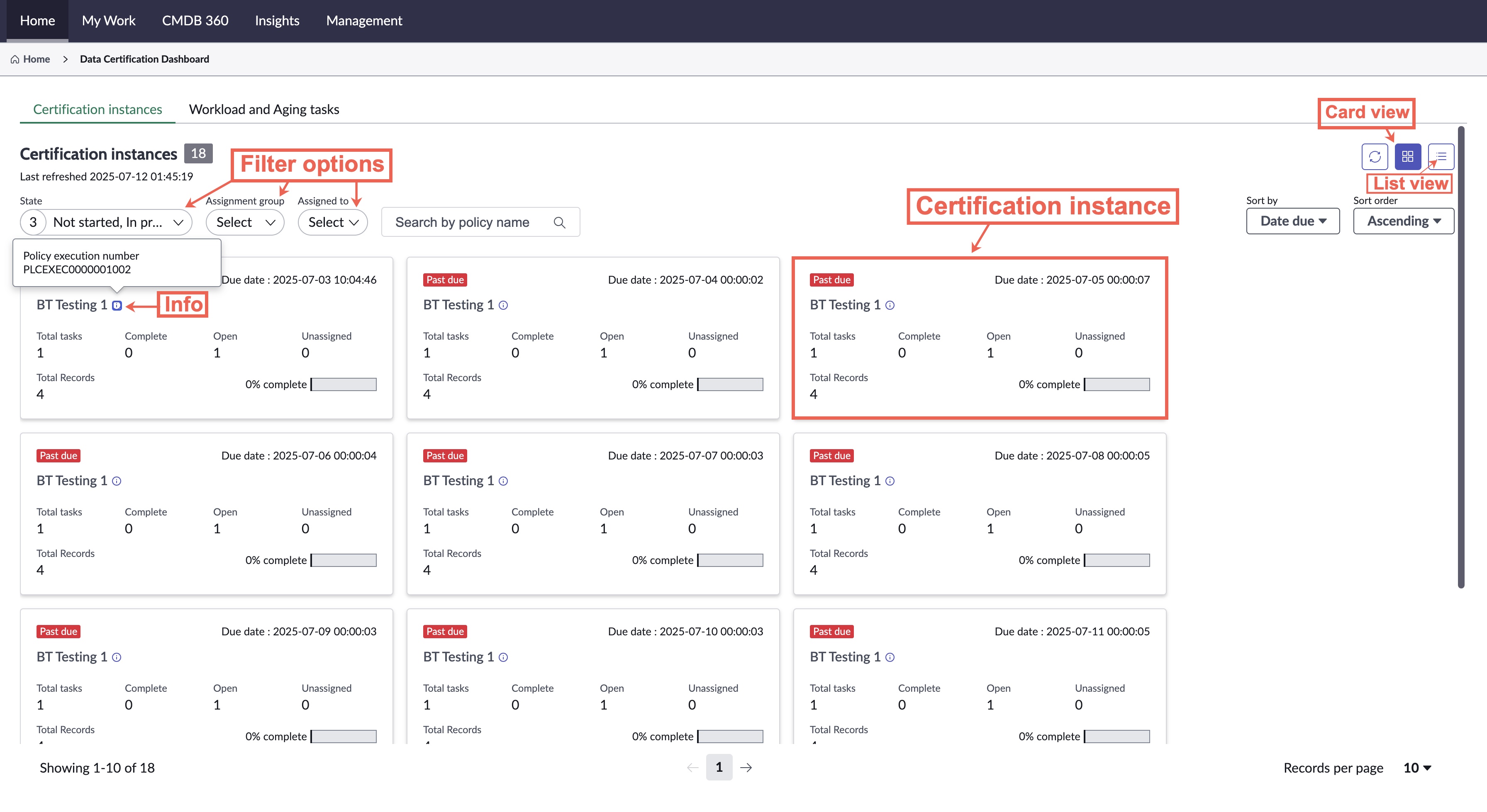Go to next page arrow

[746, 767]
